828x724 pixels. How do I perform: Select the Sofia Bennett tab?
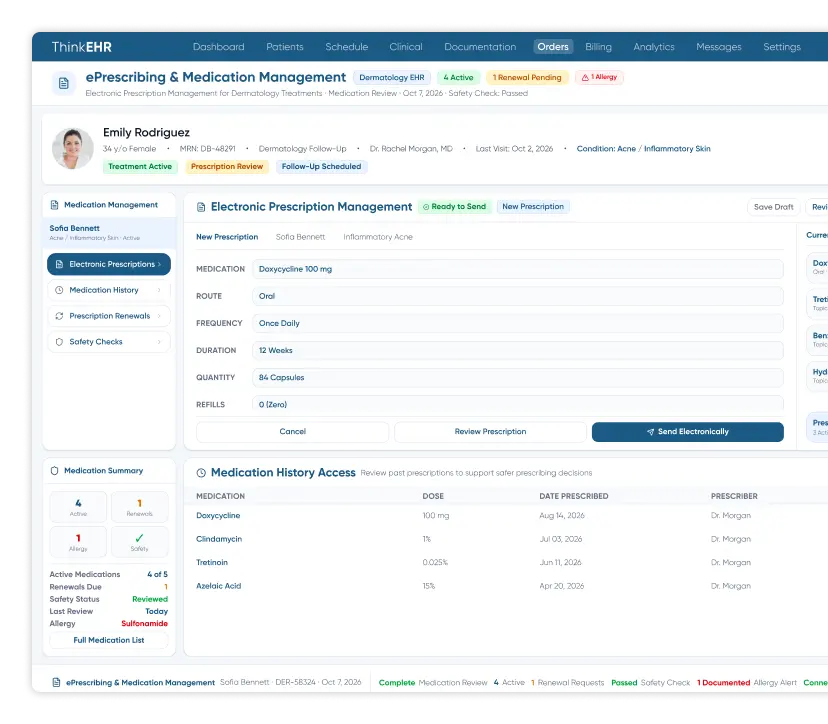[x=300, y=237]
